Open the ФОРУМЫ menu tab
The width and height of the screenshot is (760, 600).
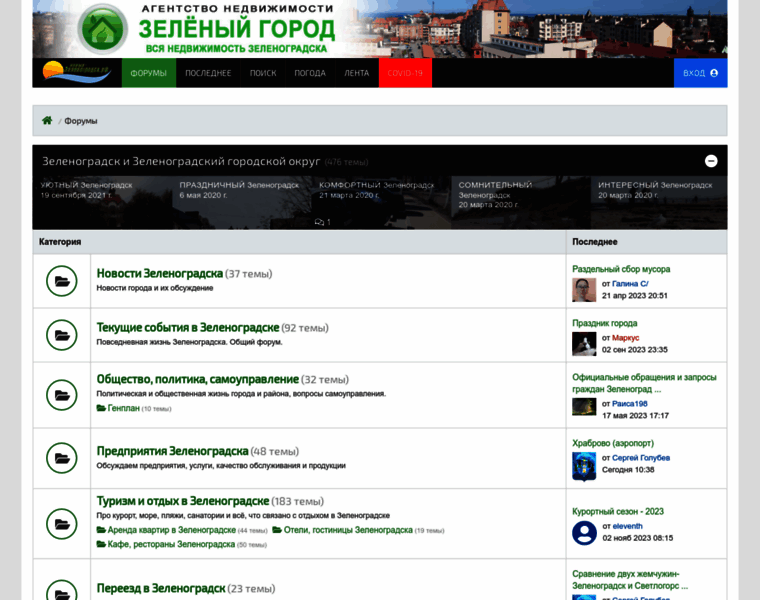pos(148,73)
